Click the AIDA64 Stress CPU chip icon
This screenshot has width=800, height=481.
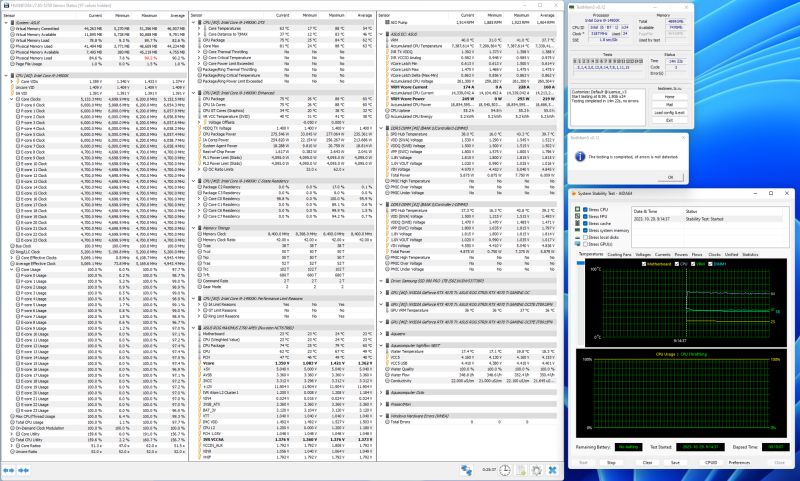point(578,210)
